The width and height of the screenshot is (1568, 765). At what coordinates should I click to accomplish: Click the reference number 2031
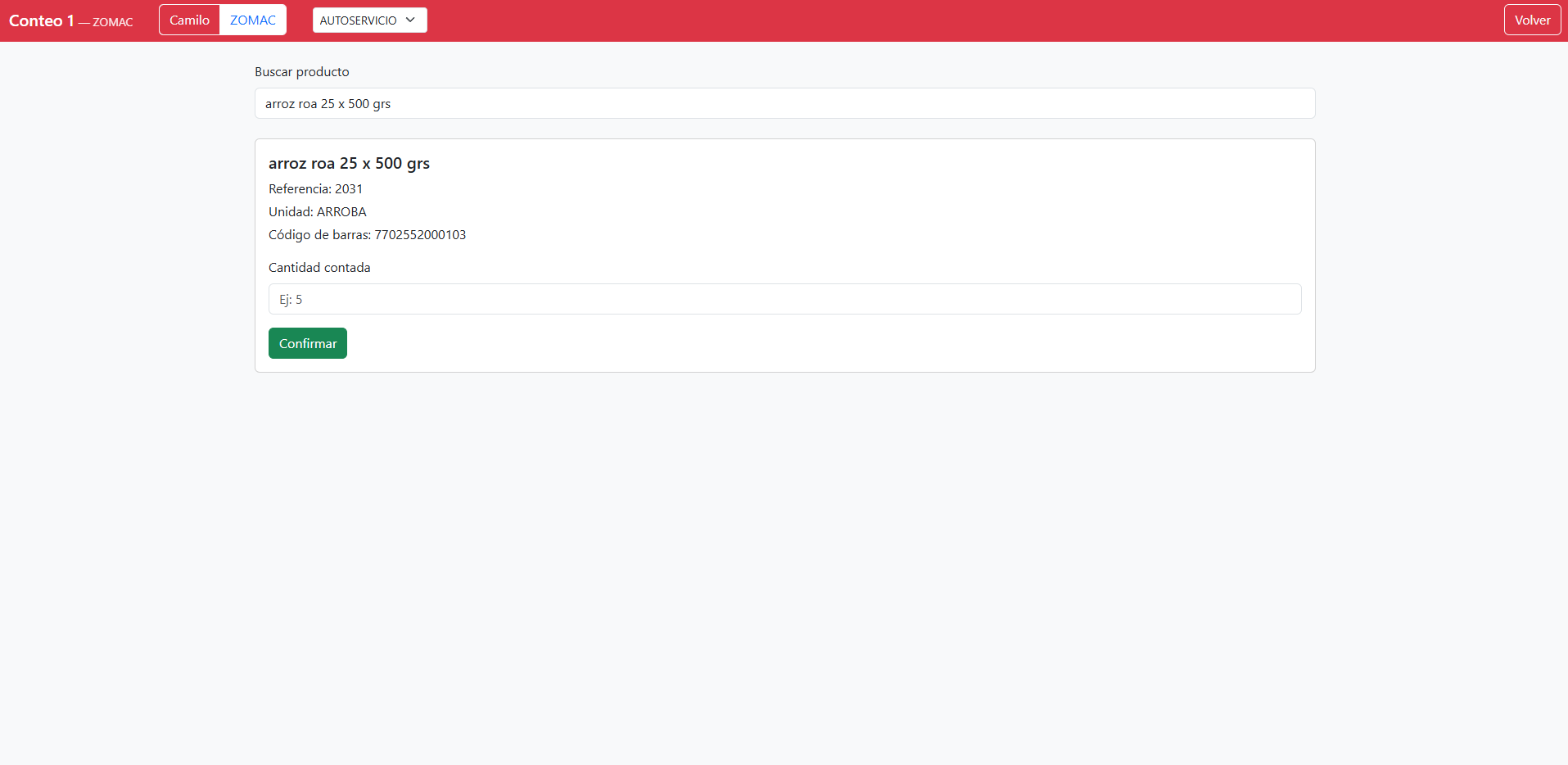349,189
